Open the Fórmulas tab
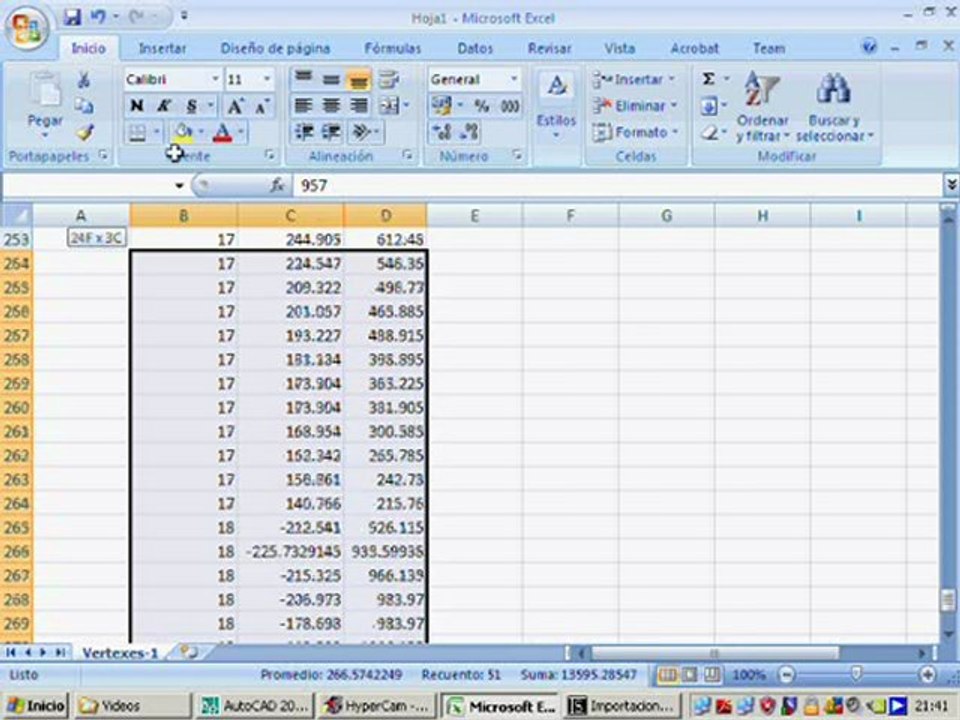 click(x=392, y=48)
